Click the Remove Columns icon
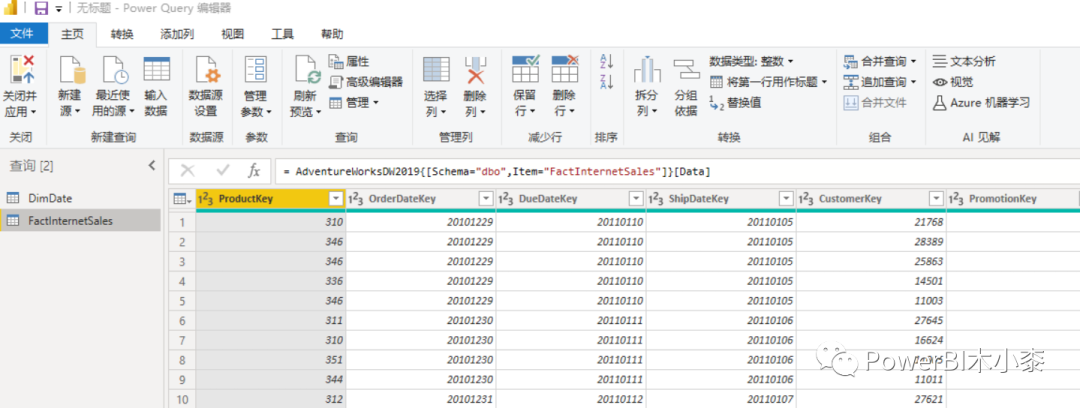1080x408 pixels. tap(476, 71)
